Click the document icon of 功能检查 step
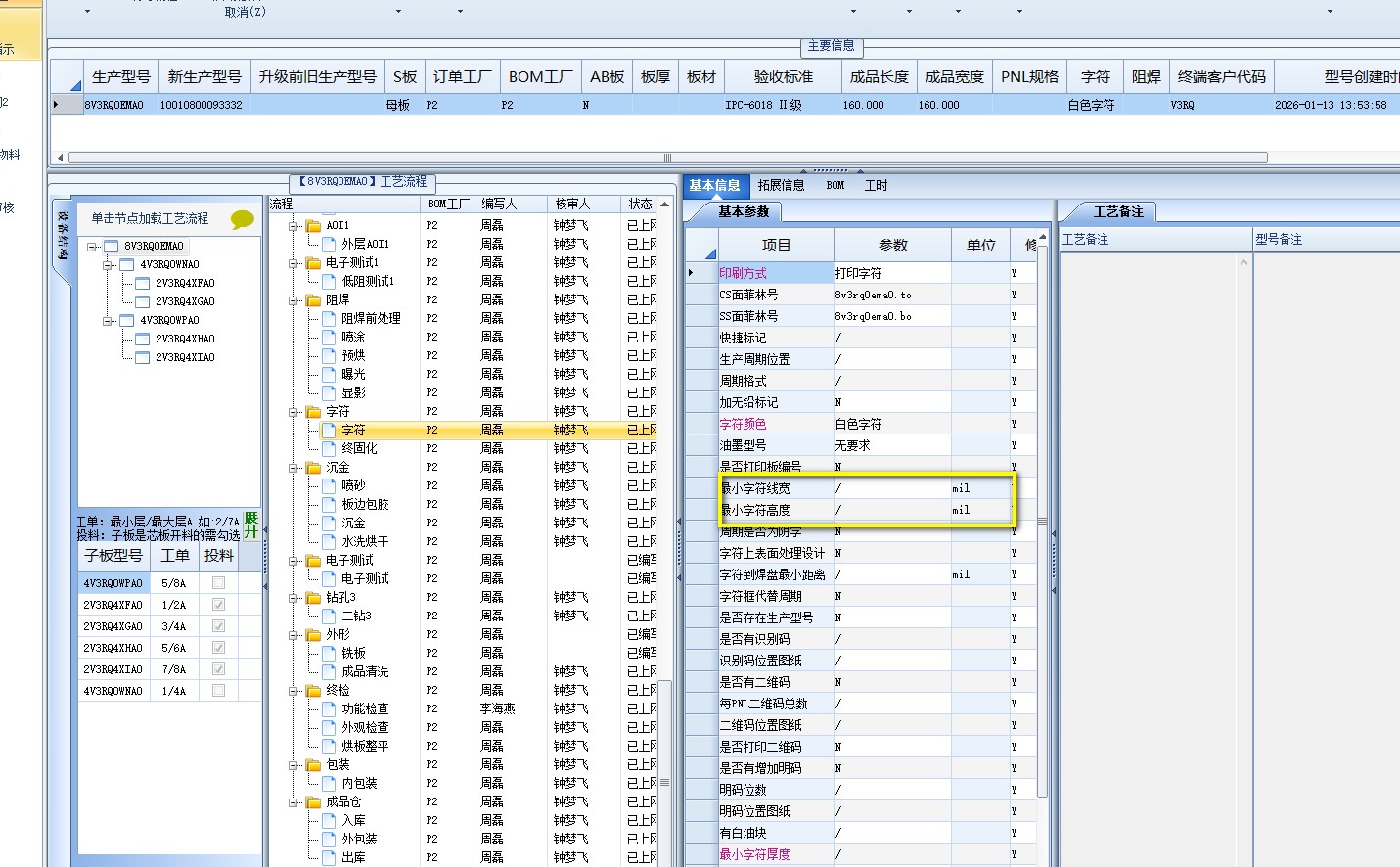Screen dimensions: 1400x867 click(x=329, y=708)
